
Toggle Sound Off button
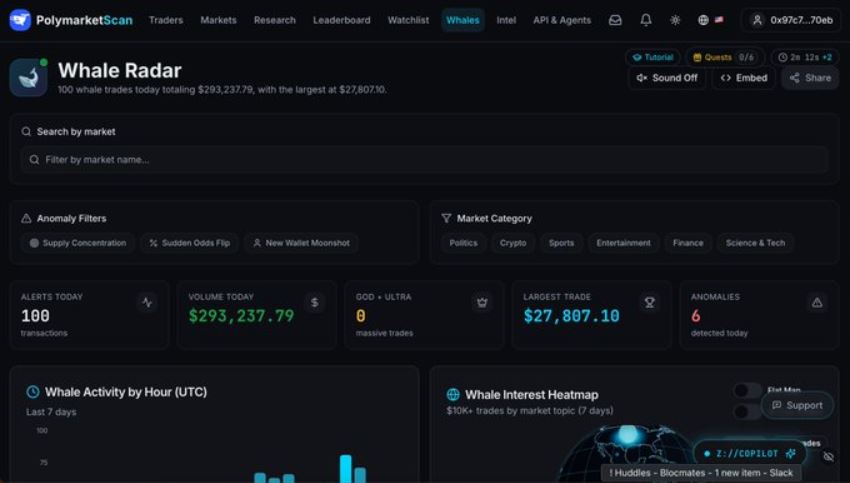pyautogui.click(x=667, y=78)
